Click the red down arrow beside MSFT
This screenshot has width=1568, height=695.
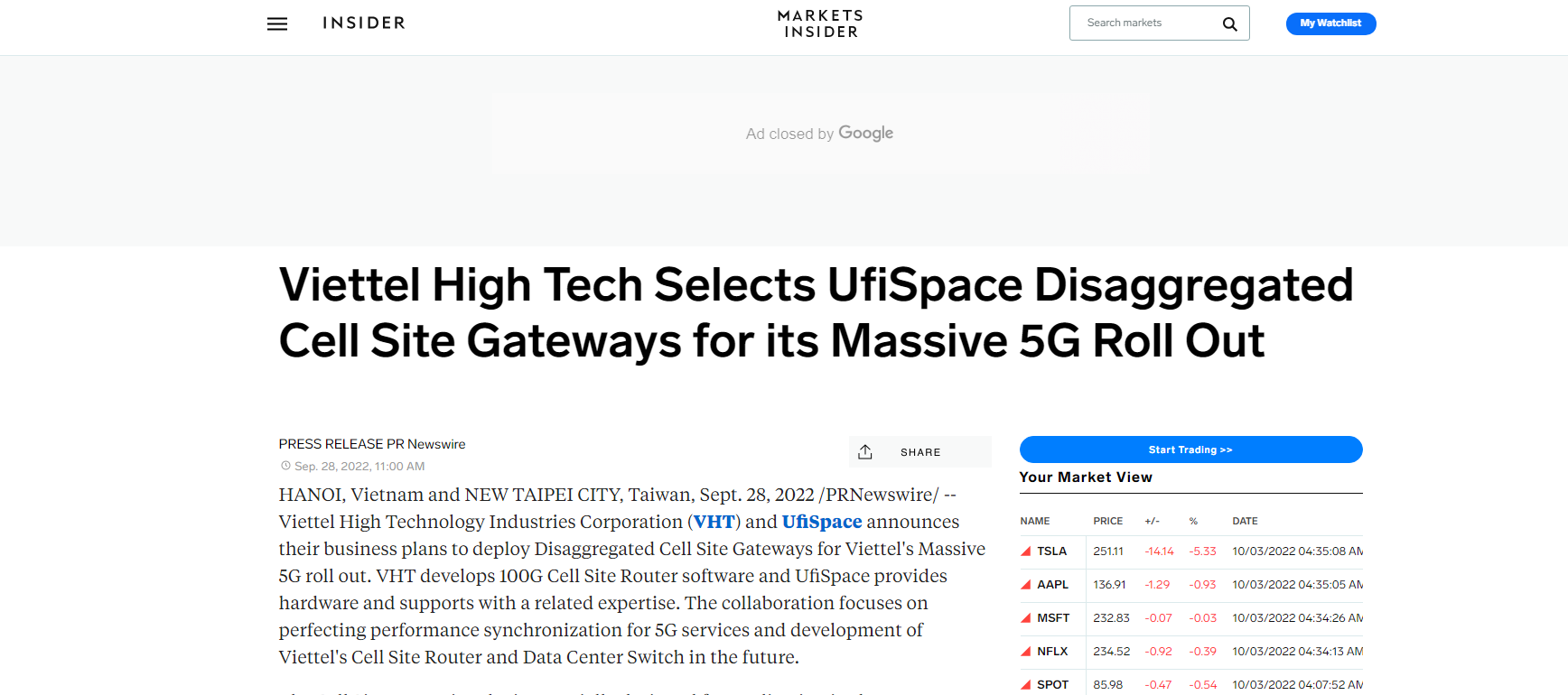tap(1026, 618)
